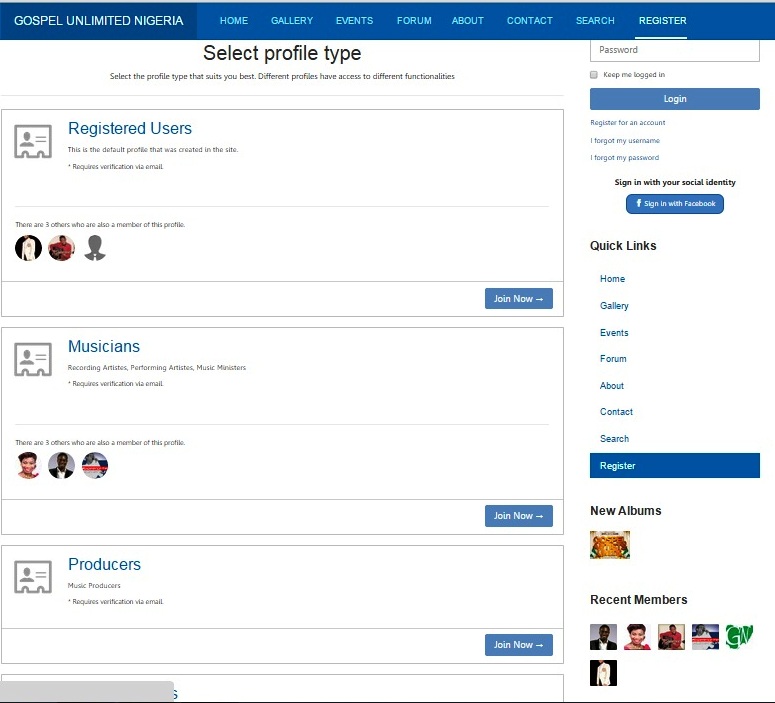Click Join Now for Producers profile

click(x=518, y=645)
